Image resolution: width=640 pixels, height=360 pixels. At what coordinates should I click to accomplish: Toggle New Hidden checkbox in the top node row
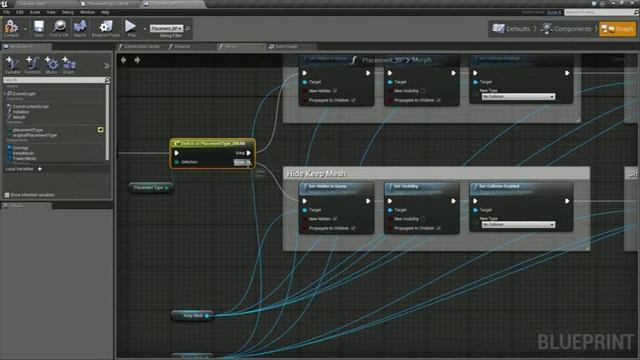tap(335, 91)
